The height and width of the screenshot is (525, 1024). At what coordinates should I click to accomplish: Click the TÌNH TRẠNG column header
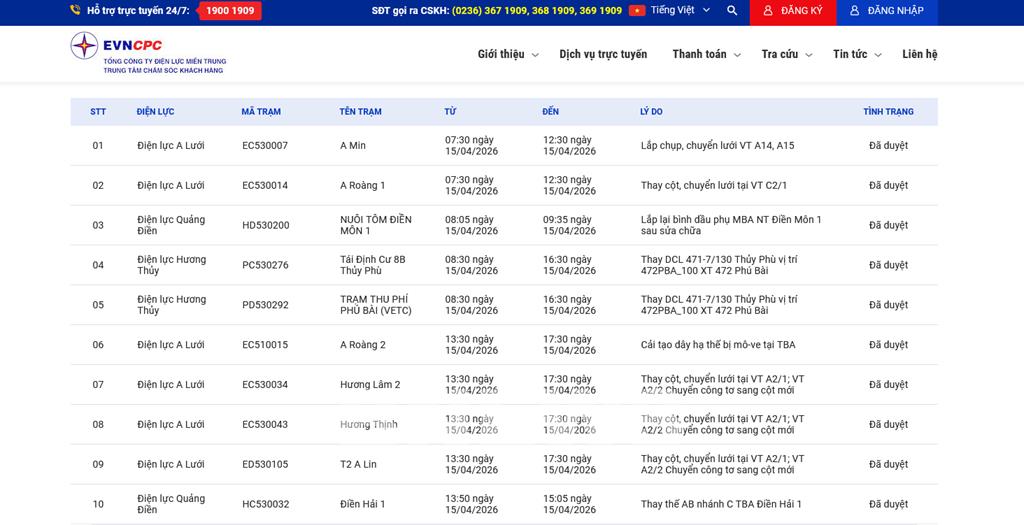888,112
